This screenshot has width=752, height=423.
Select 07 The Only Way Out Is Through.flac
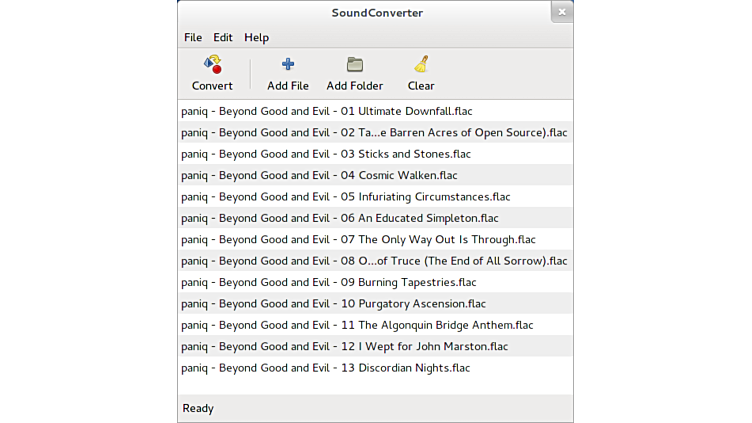click(x=358, y=240)
